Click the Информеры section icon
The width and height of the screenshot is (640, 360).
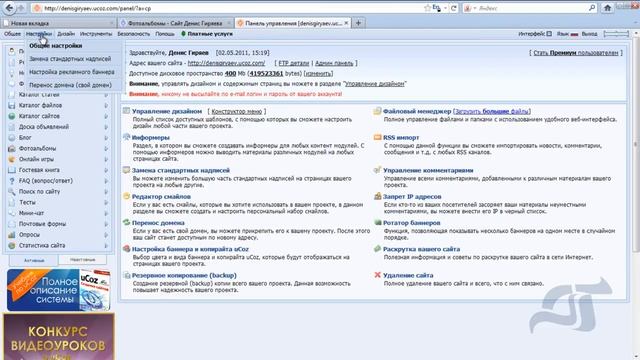[x=127, y=137]
